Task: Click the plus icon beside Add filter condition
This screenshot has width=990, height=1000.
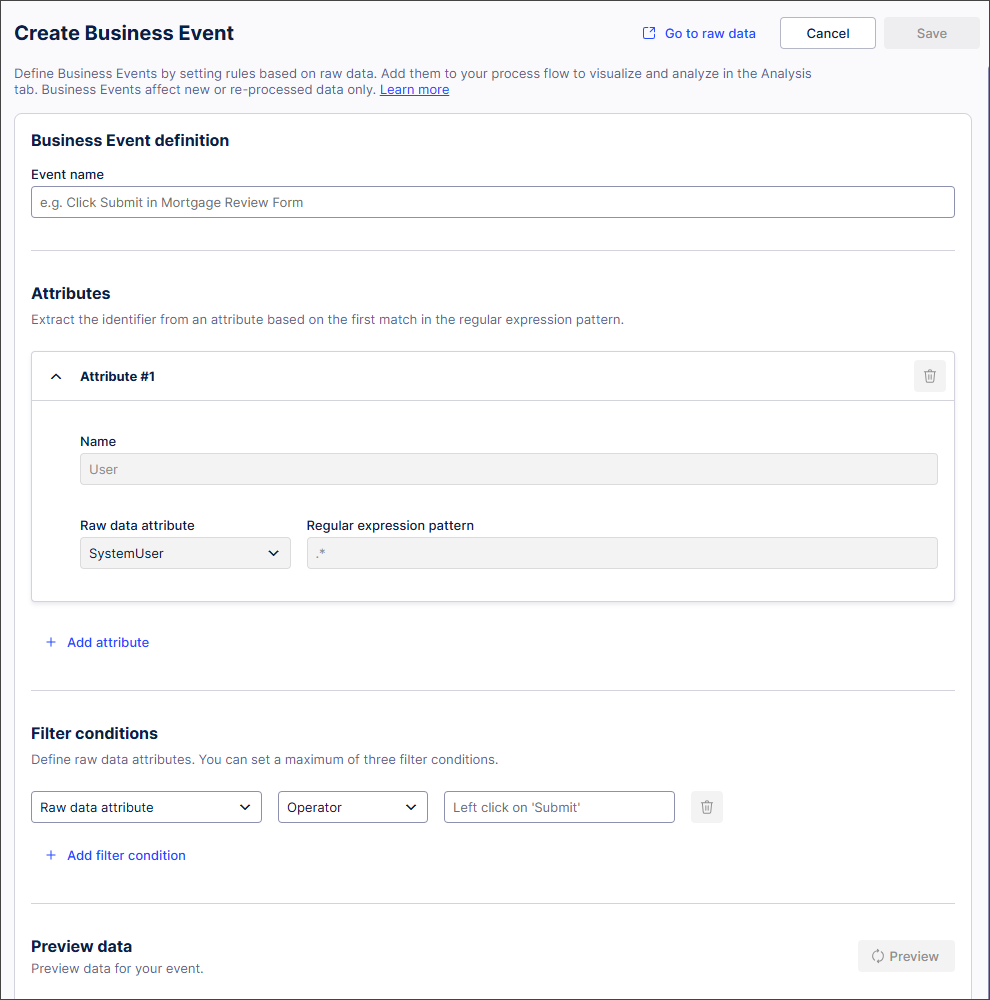Action: point(51,855)
